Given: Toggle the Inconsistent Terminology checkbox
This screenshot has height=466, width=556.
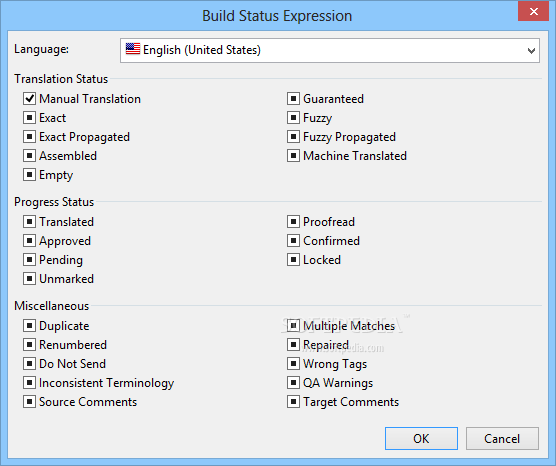Looking at the screenshot, I should (29, 383).
